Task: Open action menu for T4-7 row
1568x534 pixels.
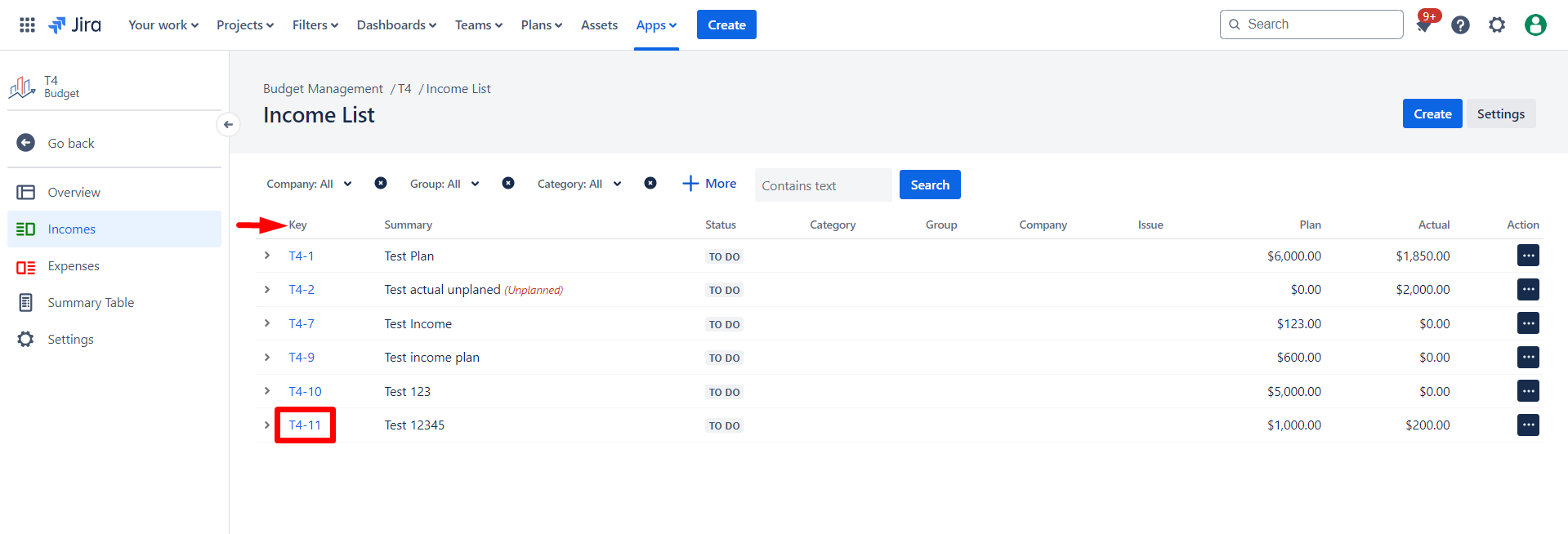Action: coord(1528,323)
